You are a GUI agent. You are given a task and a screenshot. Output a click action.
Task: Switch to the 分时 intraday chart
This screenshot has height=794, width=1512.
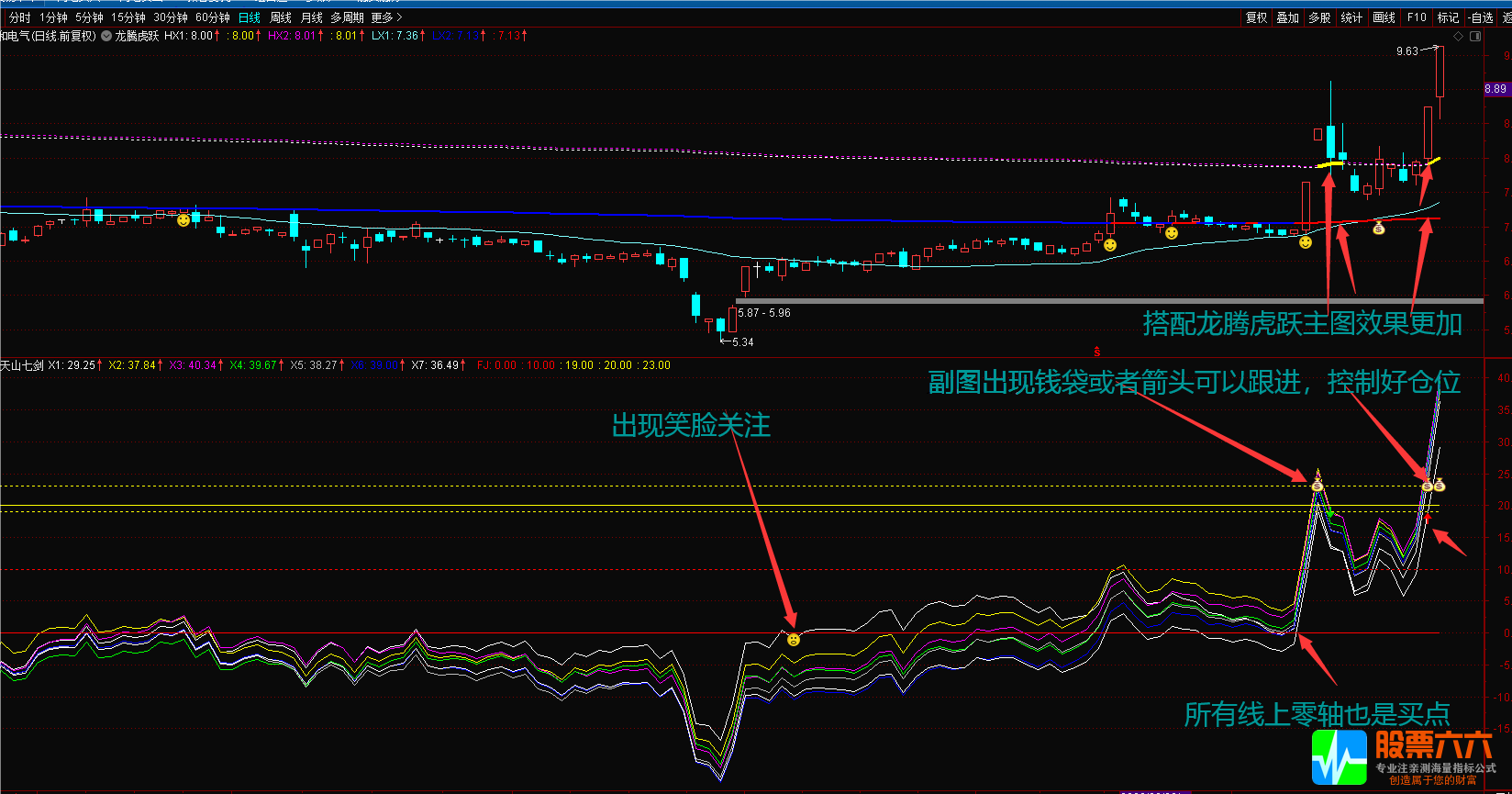[x=19, y=17]
